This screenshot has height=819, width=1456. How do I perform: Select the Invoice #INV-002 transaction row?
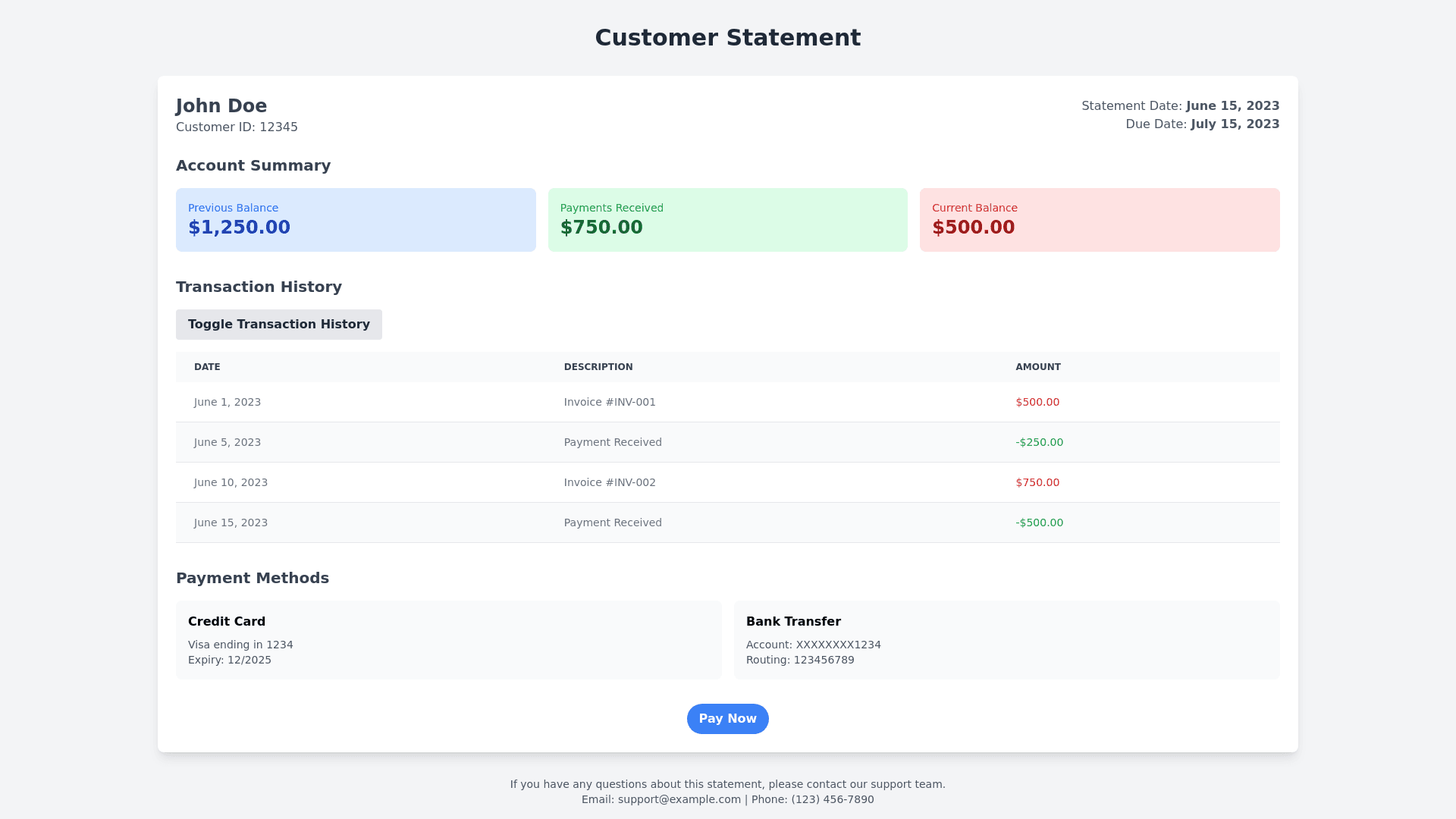click(610, 482)
